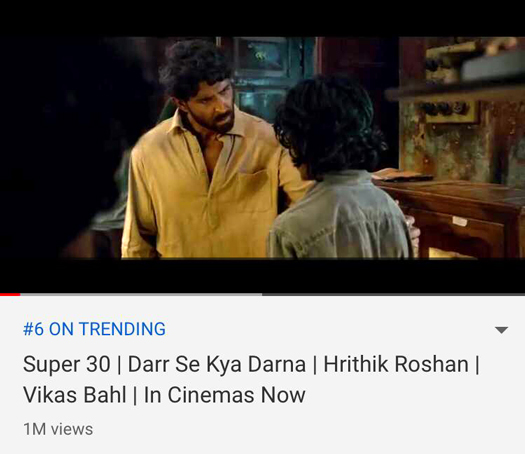
Task: Tap the red played portion of progress bar
Action: click(x=10, y=295)
